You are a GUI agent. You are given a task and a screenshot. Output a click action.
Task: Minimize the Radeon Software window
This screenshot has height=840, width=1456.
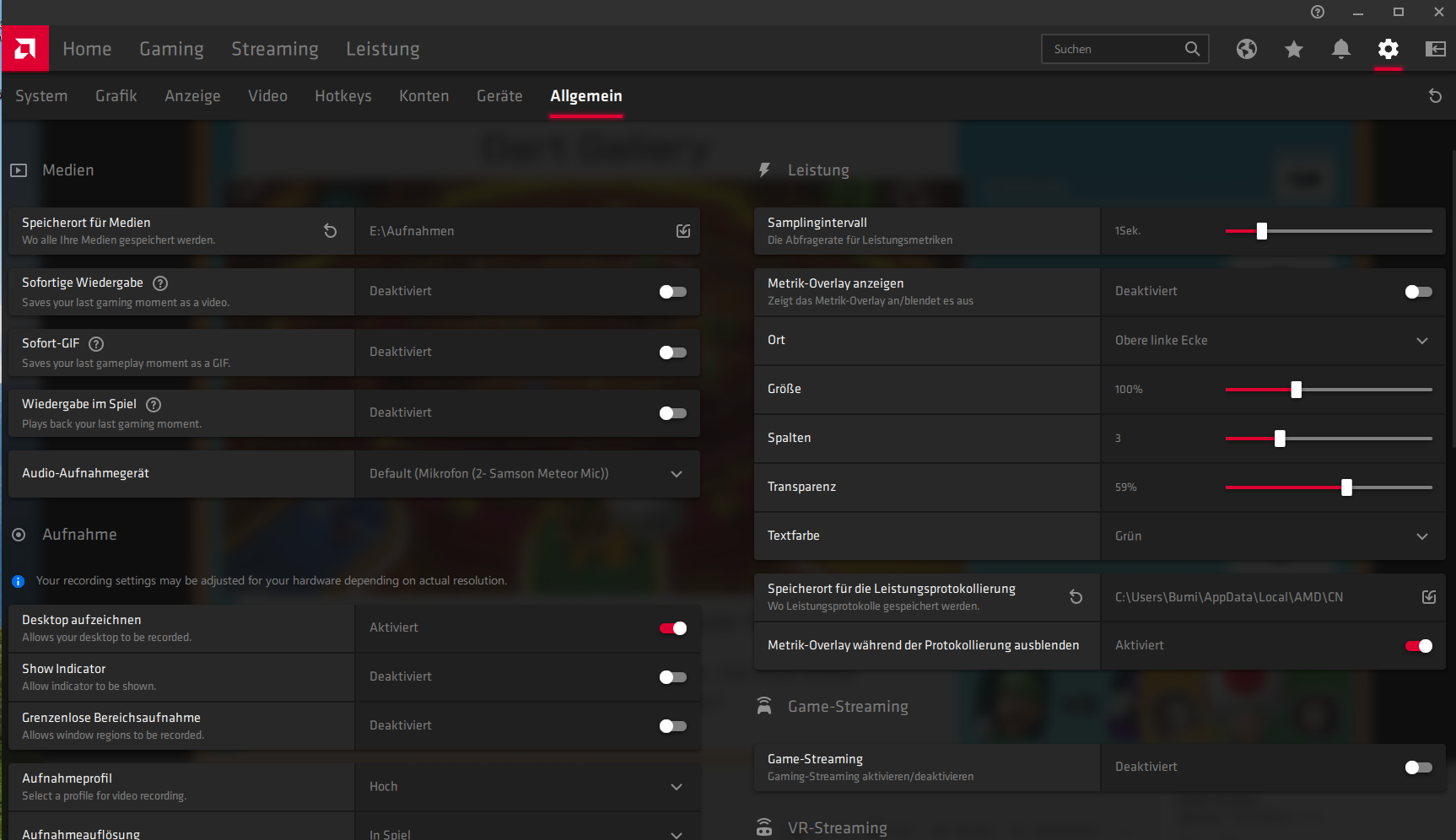coord(1358,12)
